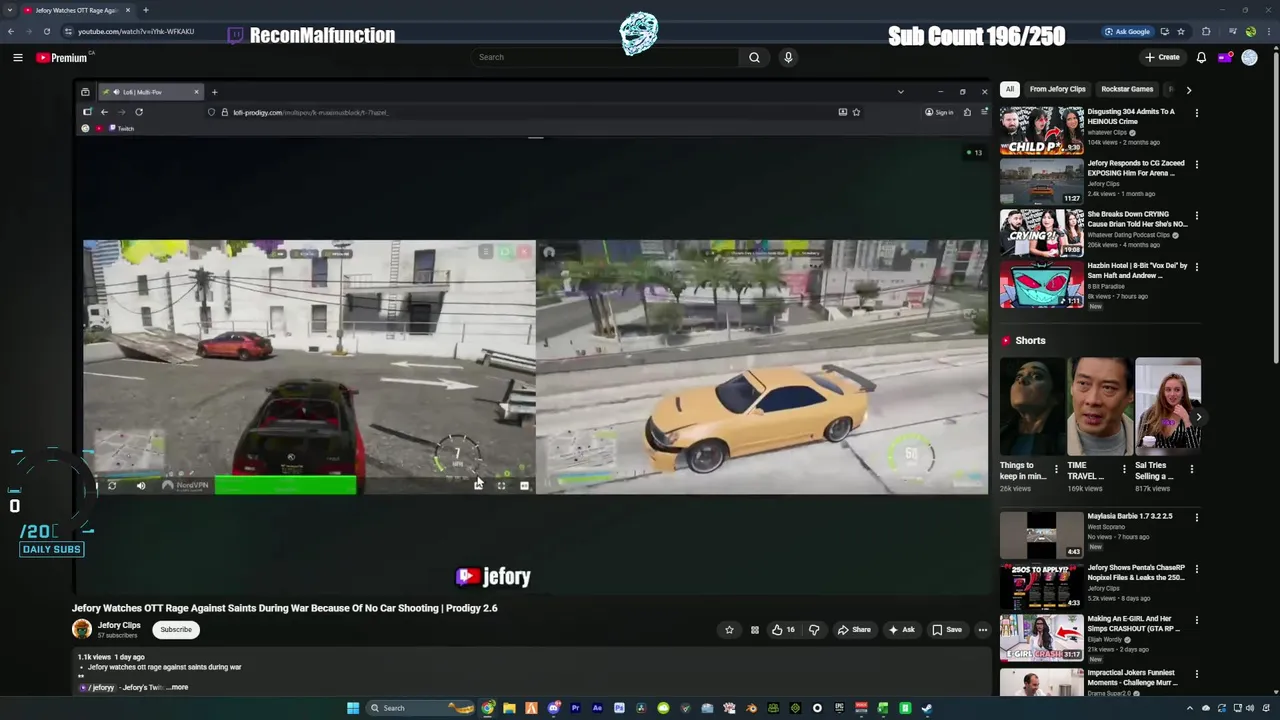Open the Hazbin Hotel Vox Dei video thumbnail
The width and height of the screenshot is (1280, 720).
pos(1041,285)
